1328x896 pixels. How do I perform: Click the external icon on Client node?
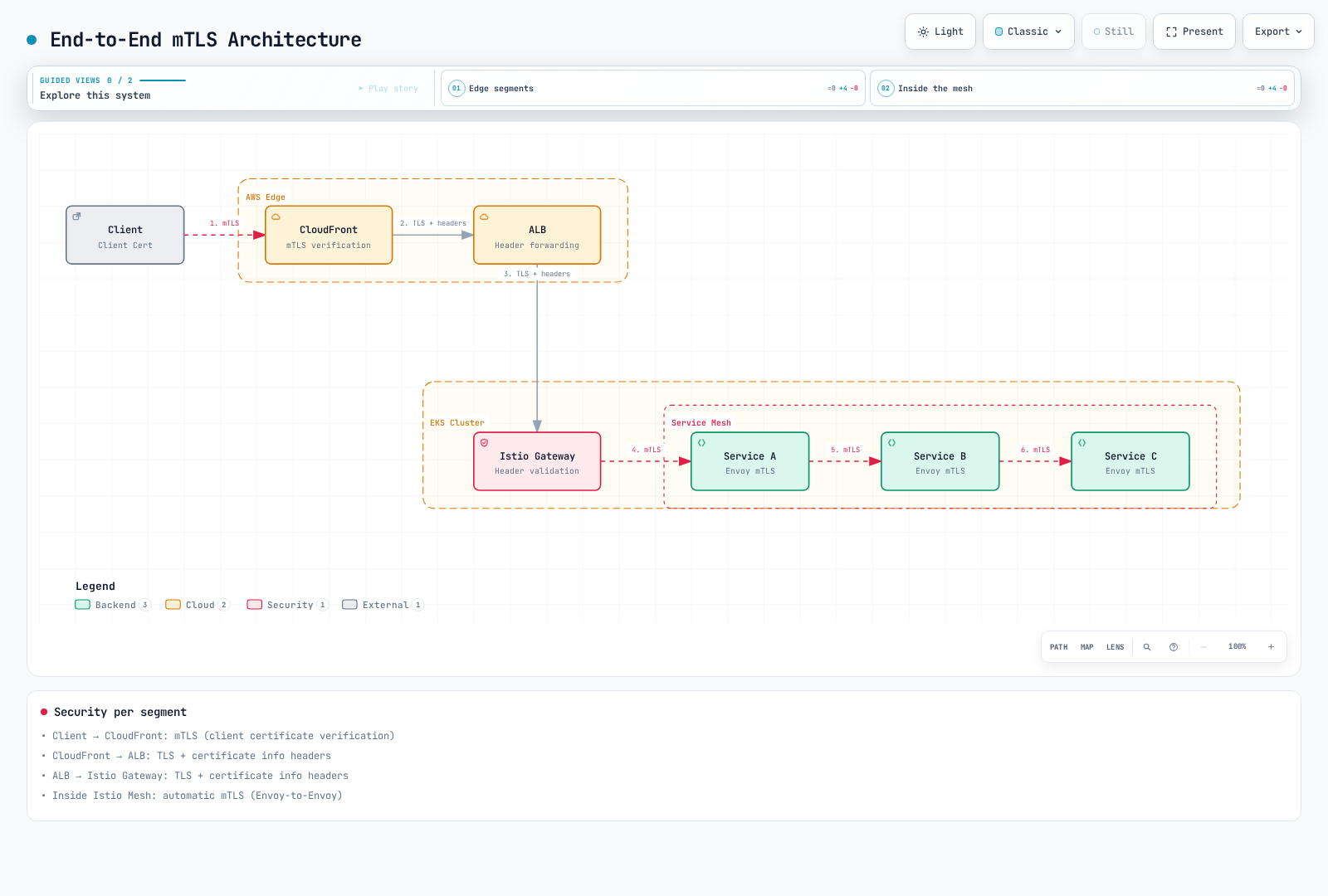pos(76,217)
